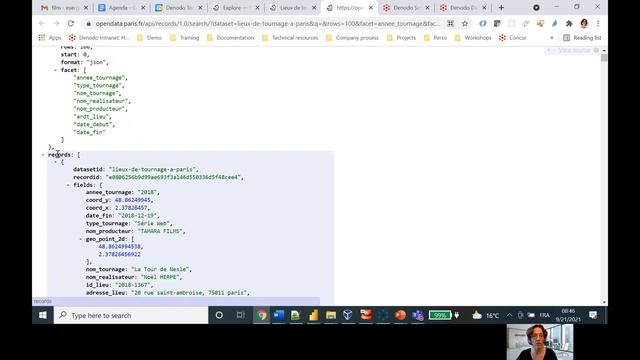640x360 pixels.
Task: Open the Projects bookmarks folder
Action: click(401, 38)
